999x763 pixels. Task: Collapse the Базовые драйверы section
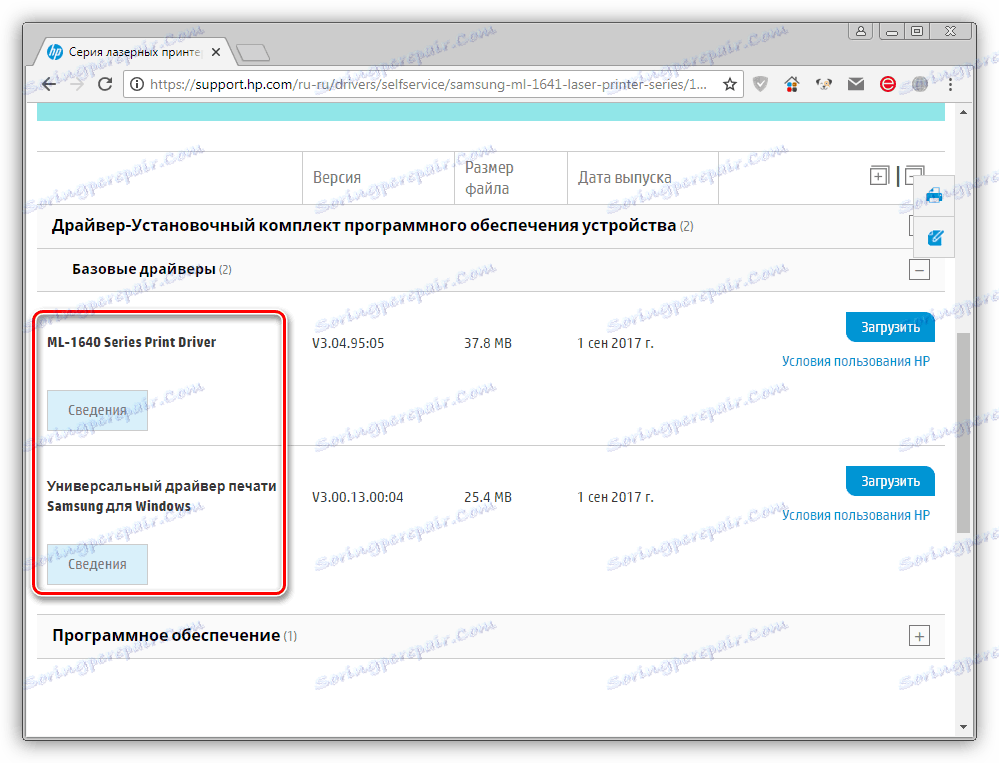(918, 269)
